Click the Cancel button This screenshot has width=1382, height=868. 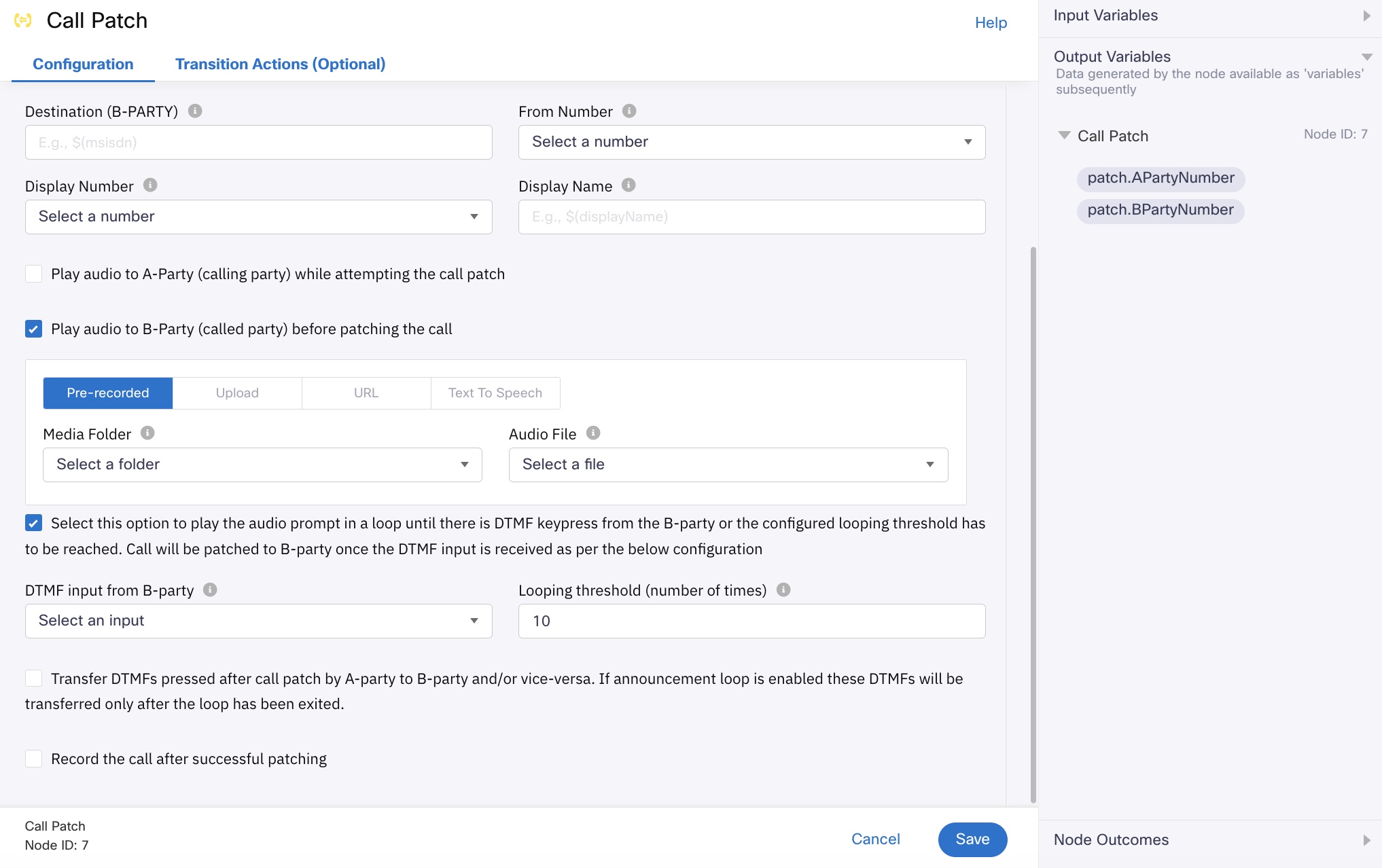(875, 839)
